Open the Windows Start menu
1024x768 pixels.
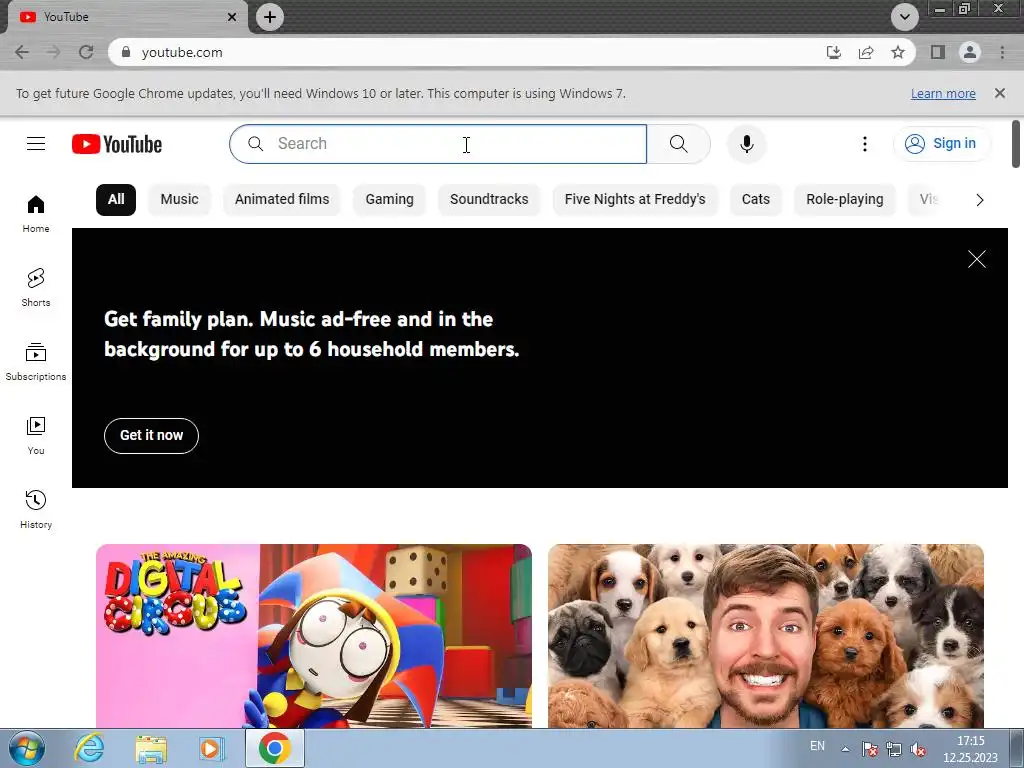26,748
